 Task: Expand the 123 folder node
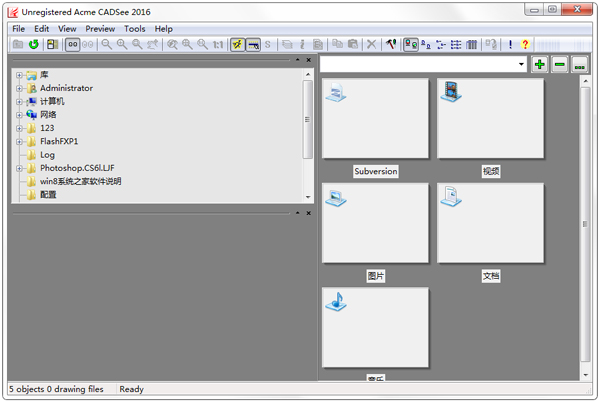click(19, 128)
